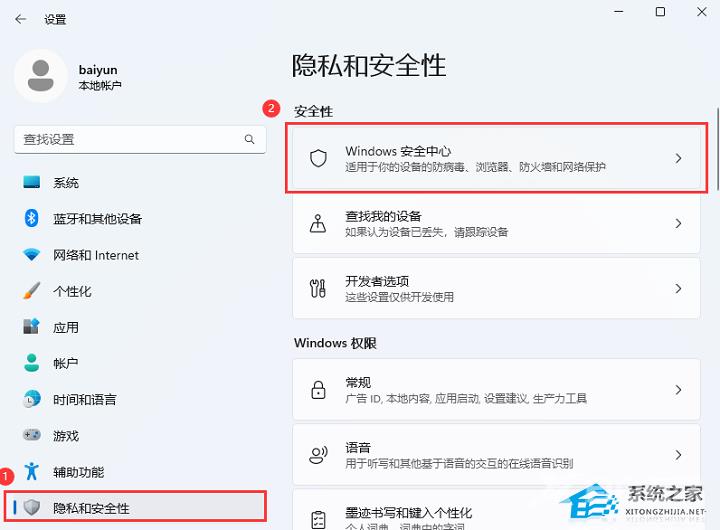720x530 pixels.
Task: Click the 应用 apps icon
Action: (x=32, y=327)
